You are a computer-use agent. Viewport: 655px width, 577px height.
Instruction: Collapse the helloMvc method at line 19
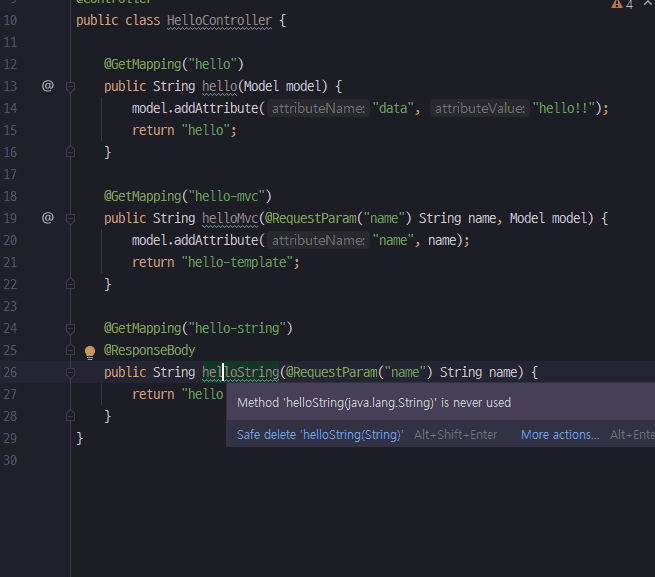point(70,219)
